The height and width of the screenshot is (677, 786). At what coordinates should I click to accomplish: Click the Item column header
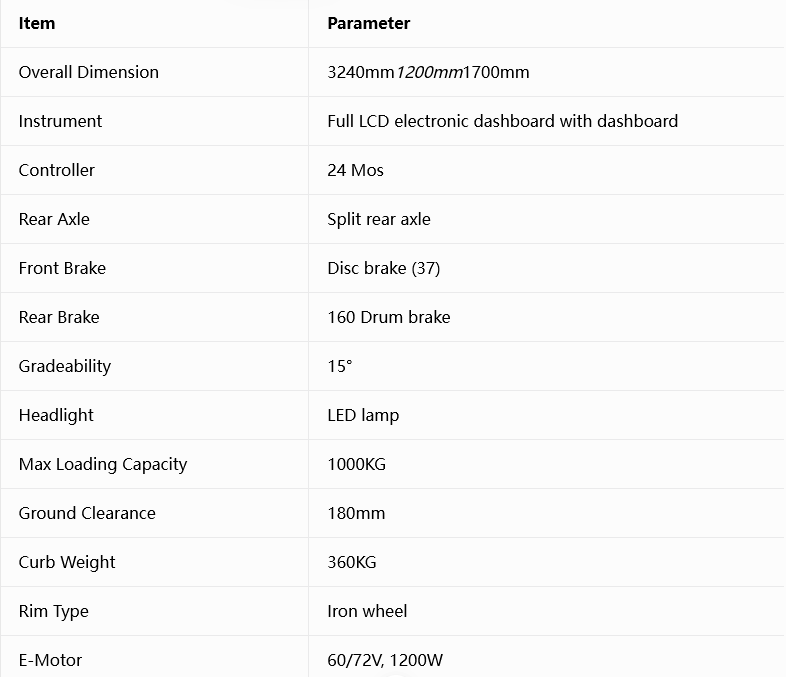click(37, 23)
